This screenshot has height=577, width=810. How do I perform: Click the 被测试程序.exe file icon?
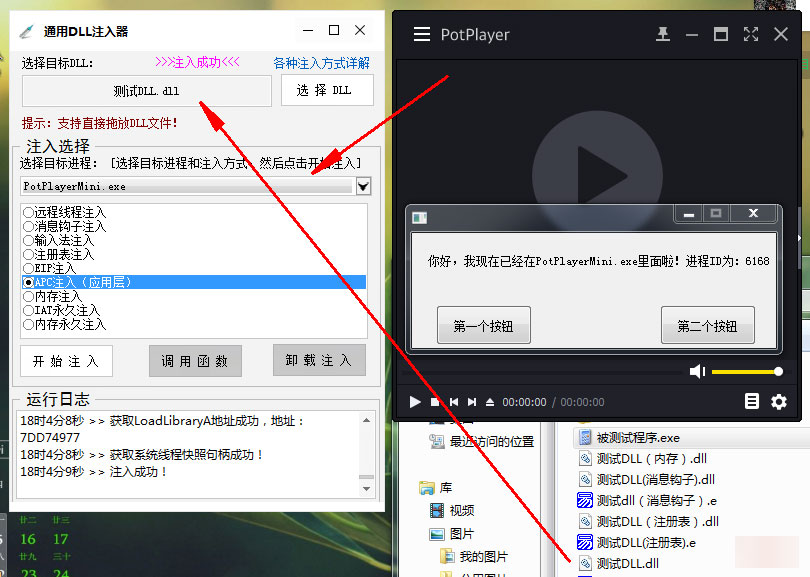tap(585, 438)
